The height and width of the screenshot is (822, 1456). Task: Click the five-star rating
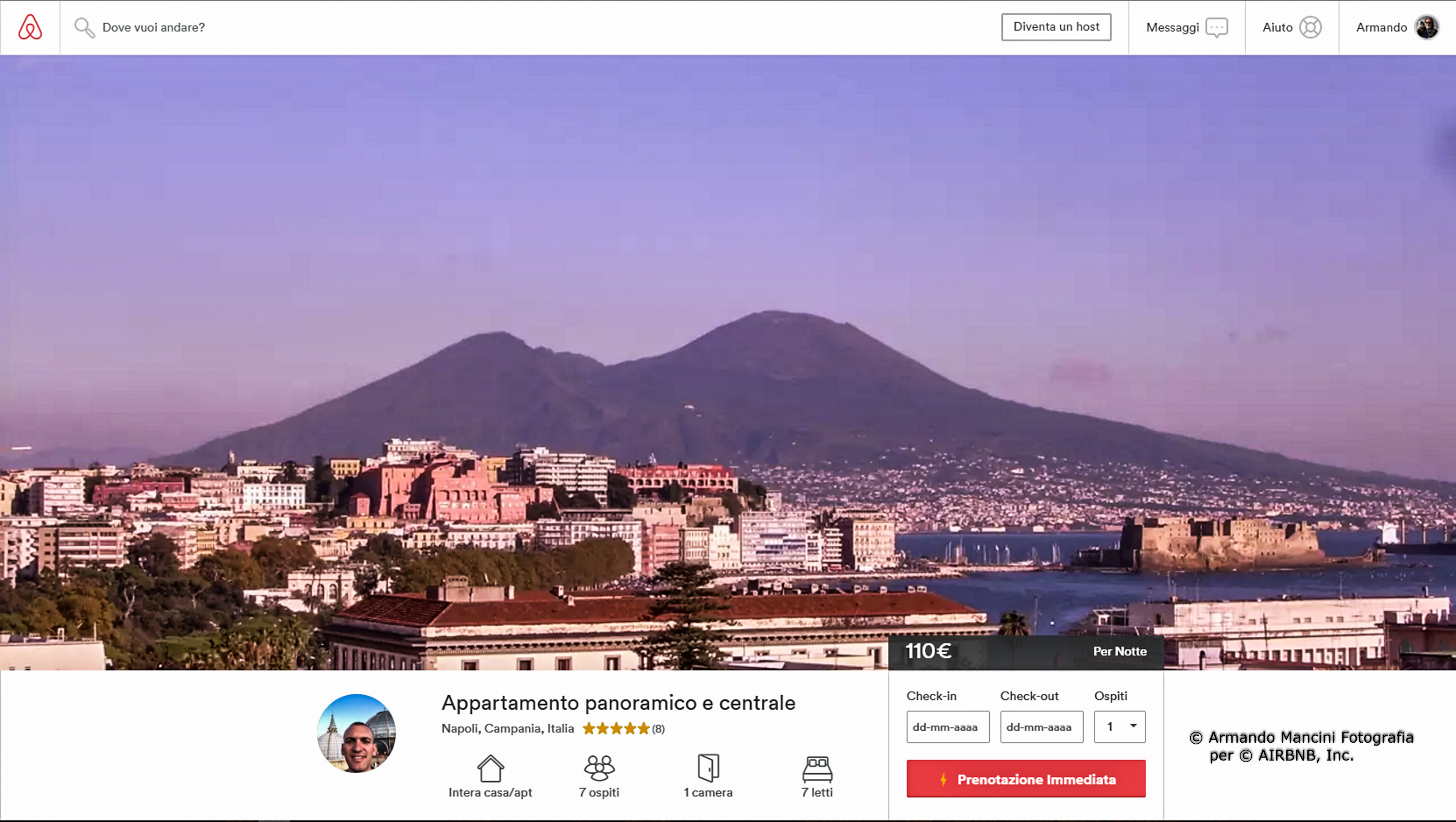point(616,728)
